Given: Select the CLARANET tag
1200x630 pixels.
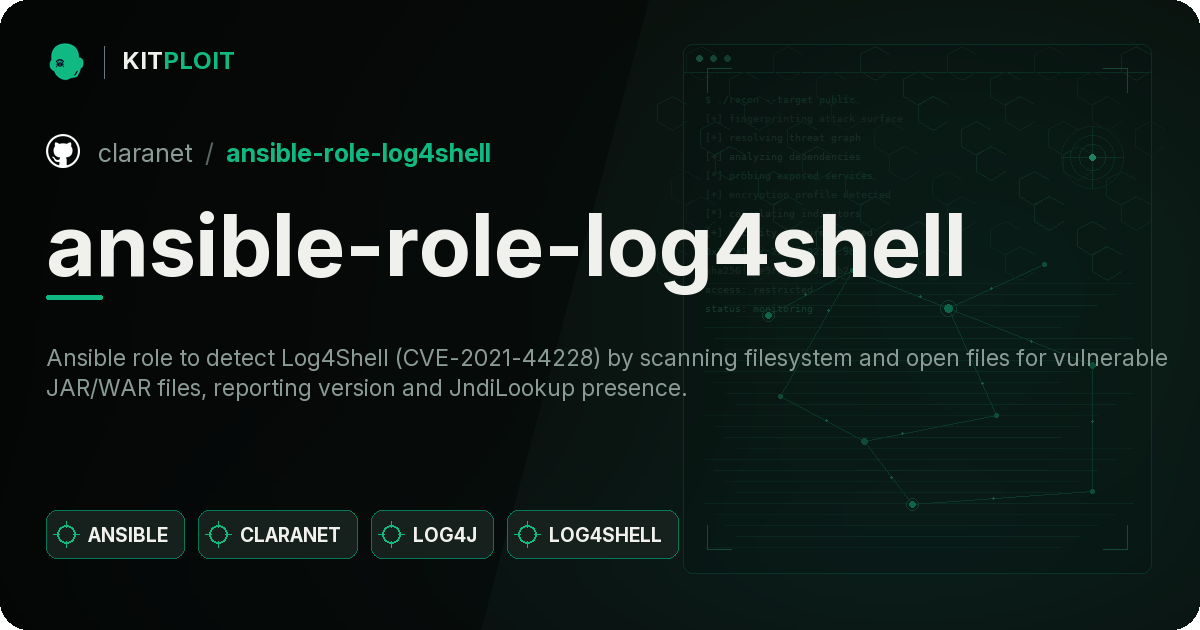Looking at the screenshot, I should [x=278, y=535].
